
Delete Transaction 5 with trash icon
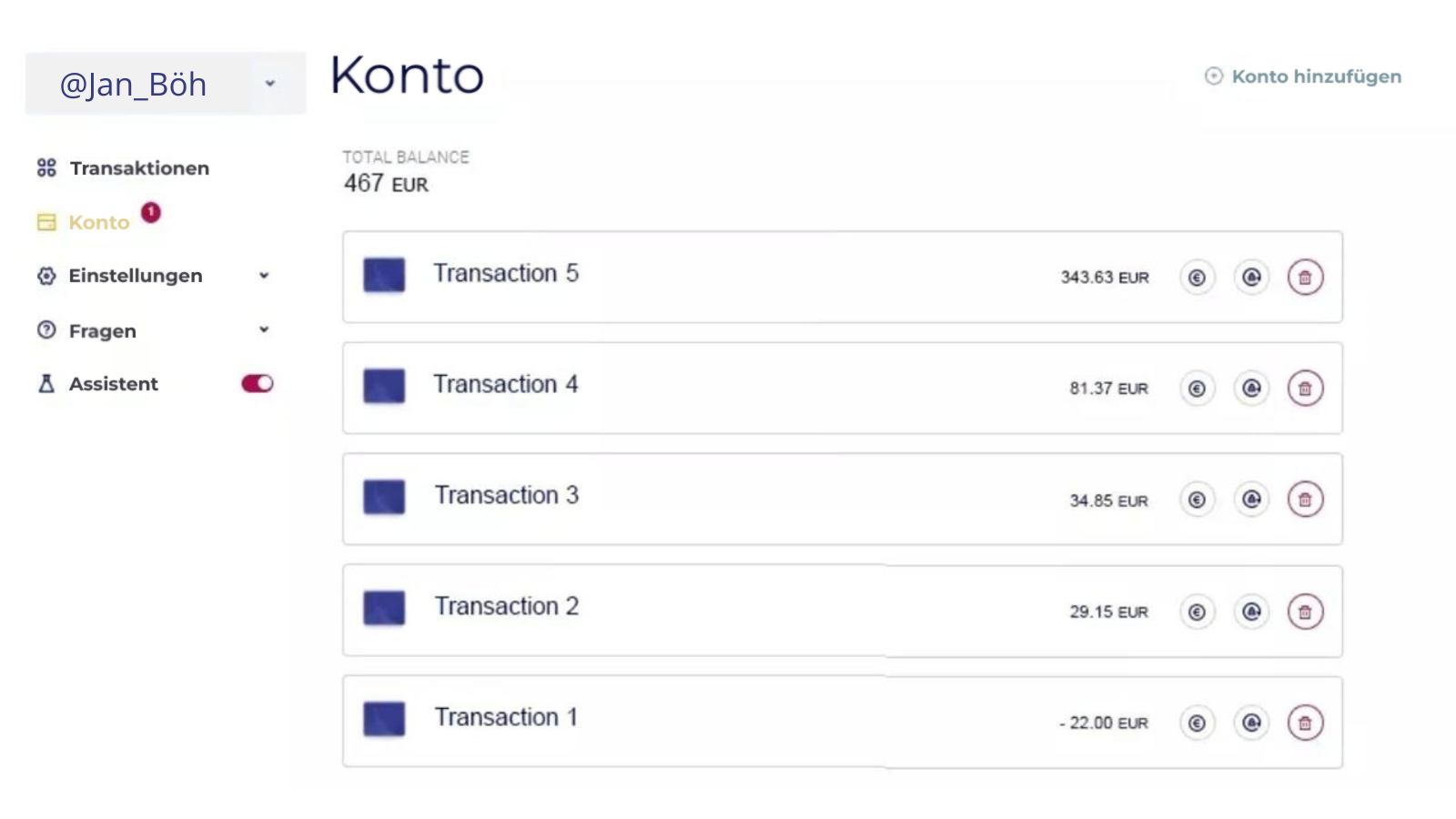point(1305,278)
